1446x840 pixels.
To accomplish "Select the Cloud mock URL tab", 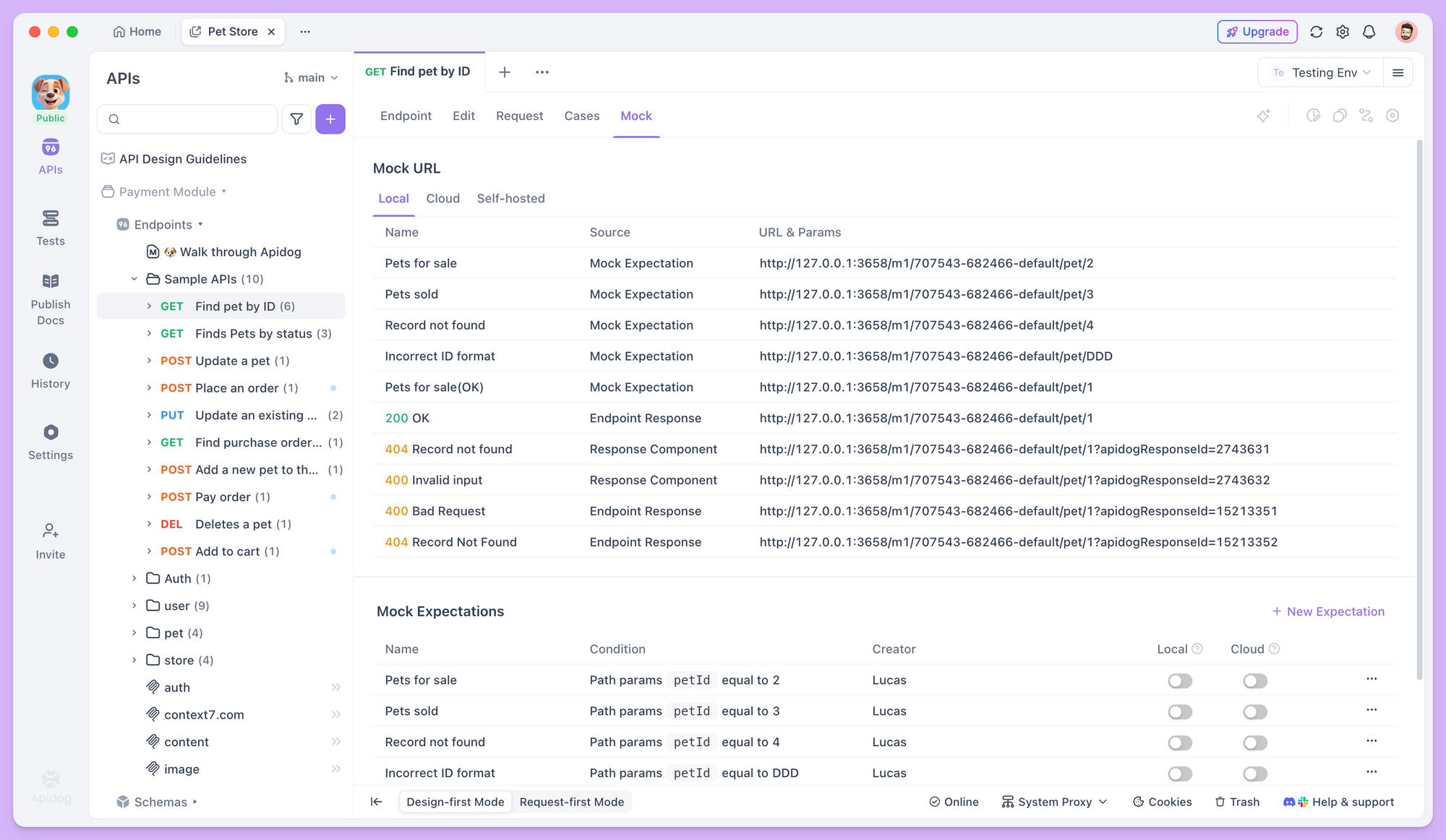I will (x=442, y=199).
